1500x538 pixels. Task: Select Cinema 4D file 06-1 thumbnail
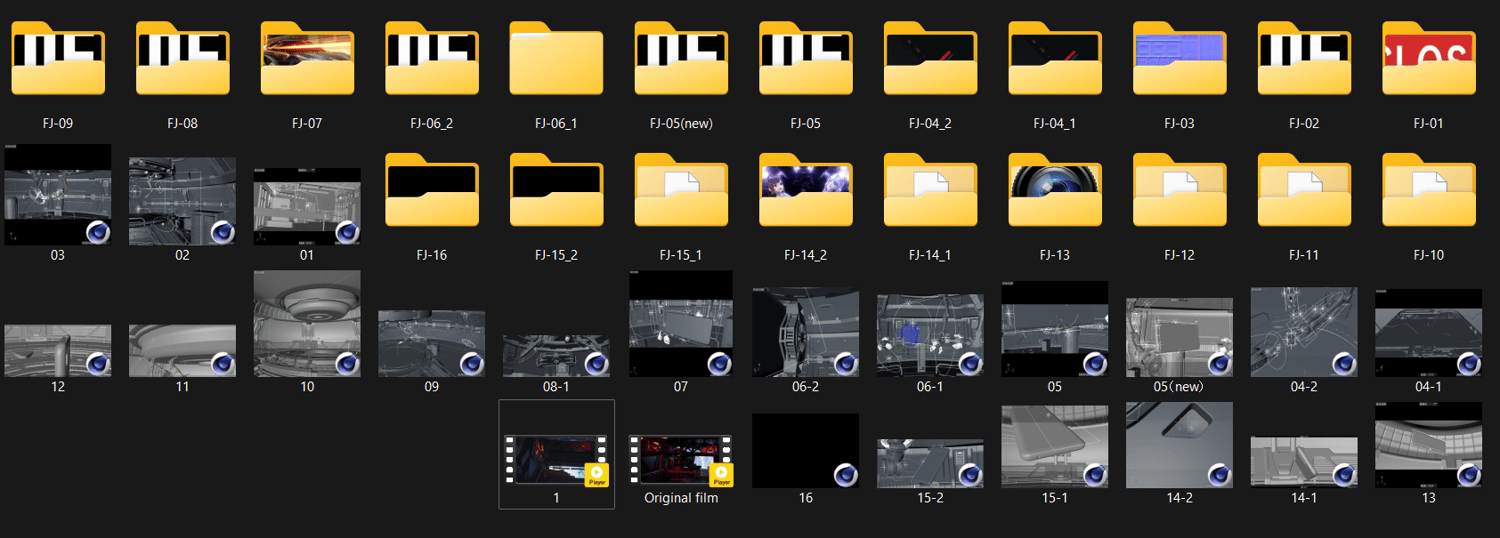click(930, 335)
